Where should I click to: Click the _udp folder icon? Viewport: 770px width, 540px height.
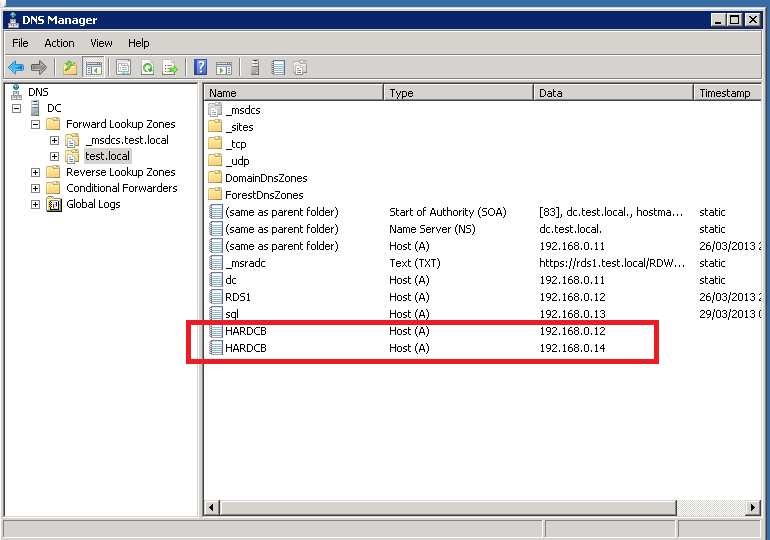tap(215, 161)
